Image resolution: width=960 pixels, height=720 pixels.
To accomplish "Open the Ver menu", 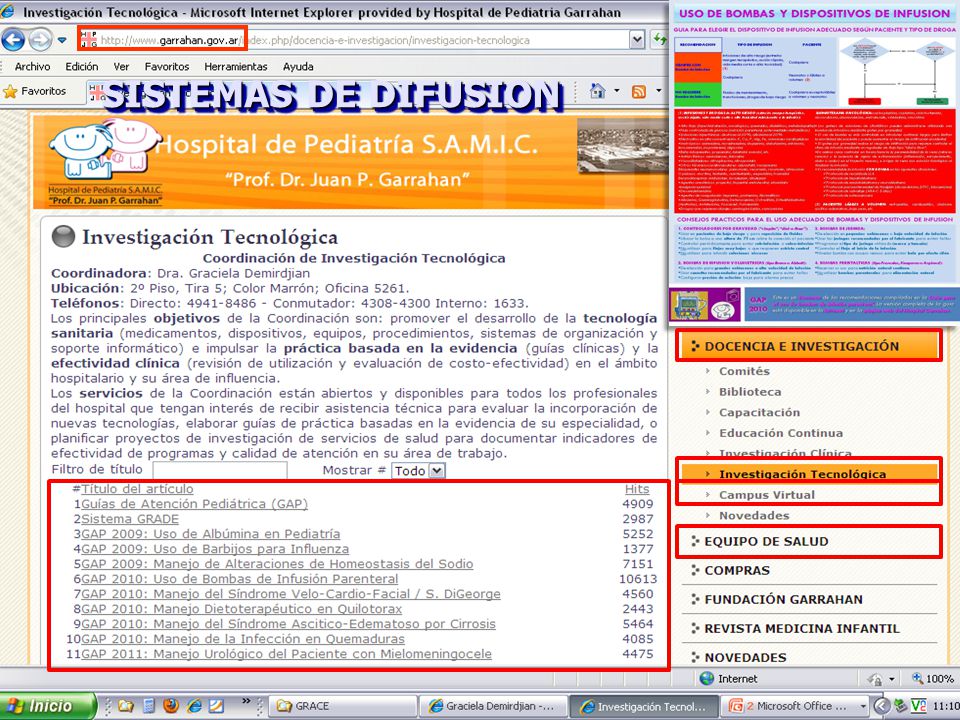I will click(121, 67).
